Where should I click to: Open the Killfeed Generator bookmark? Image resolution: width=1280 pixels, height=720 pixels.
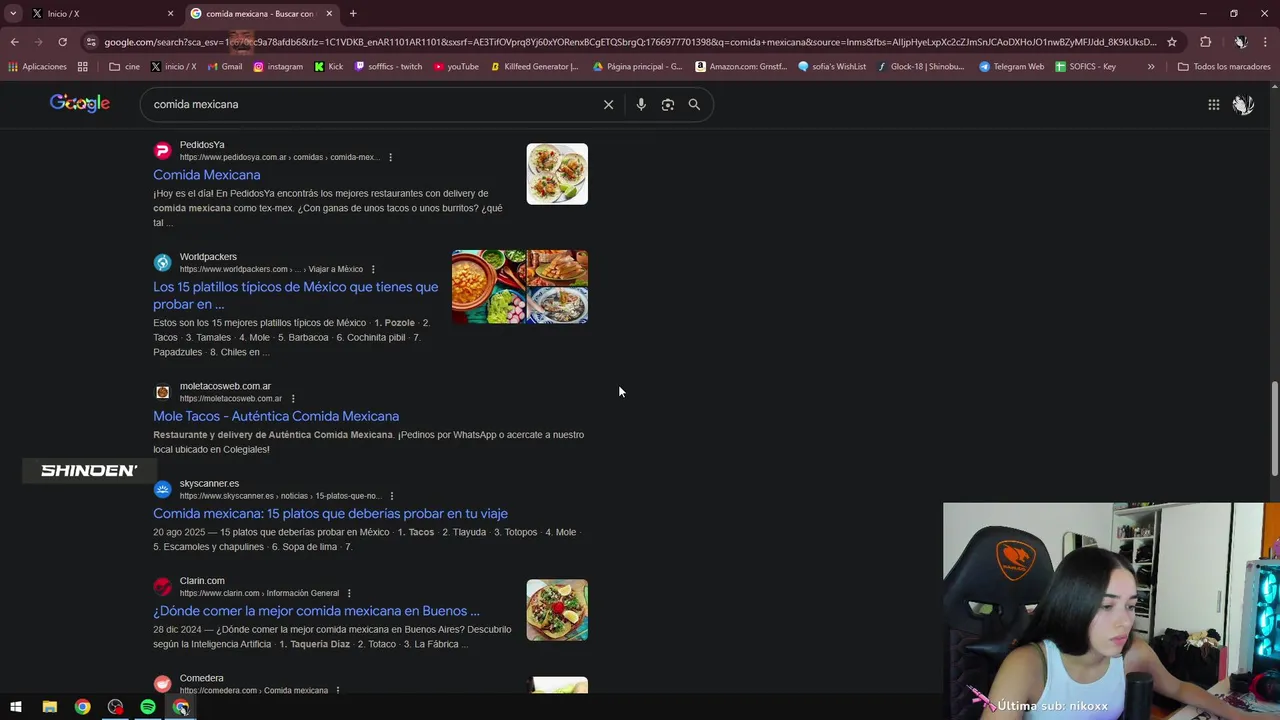click(534, 67)
